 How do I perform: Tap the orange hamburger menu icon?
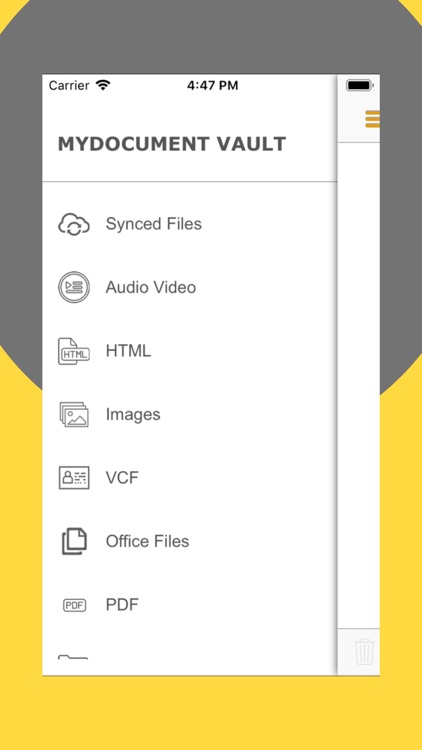coord(372,119)
